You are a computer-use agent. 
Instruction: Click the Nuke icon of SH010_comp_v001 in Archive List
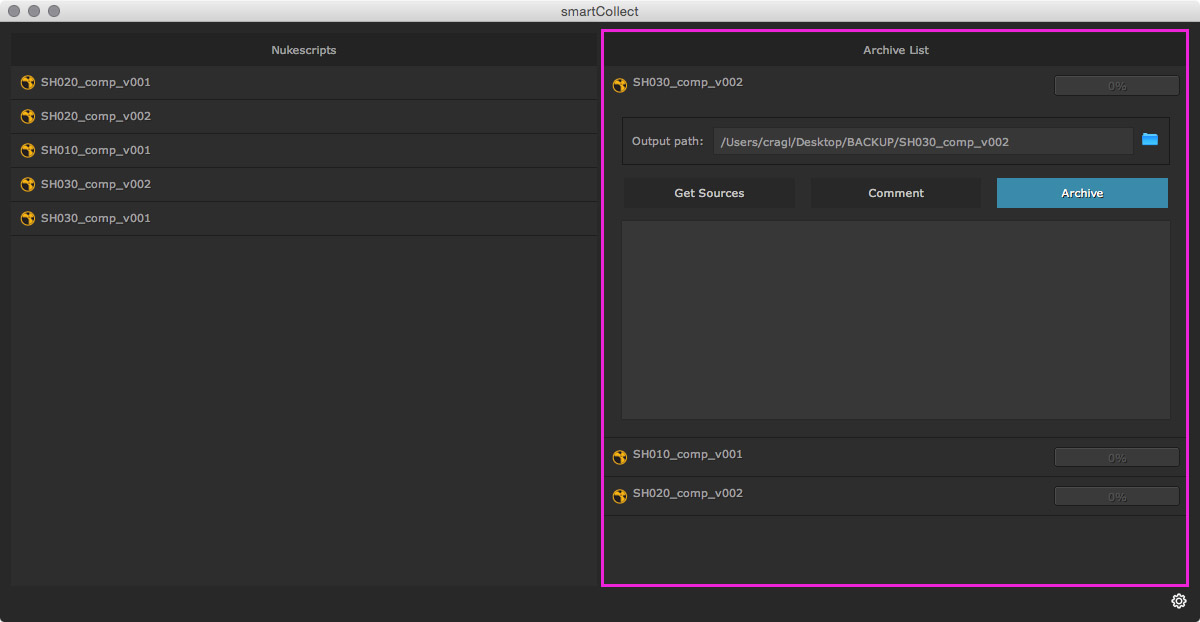(620, 457)
